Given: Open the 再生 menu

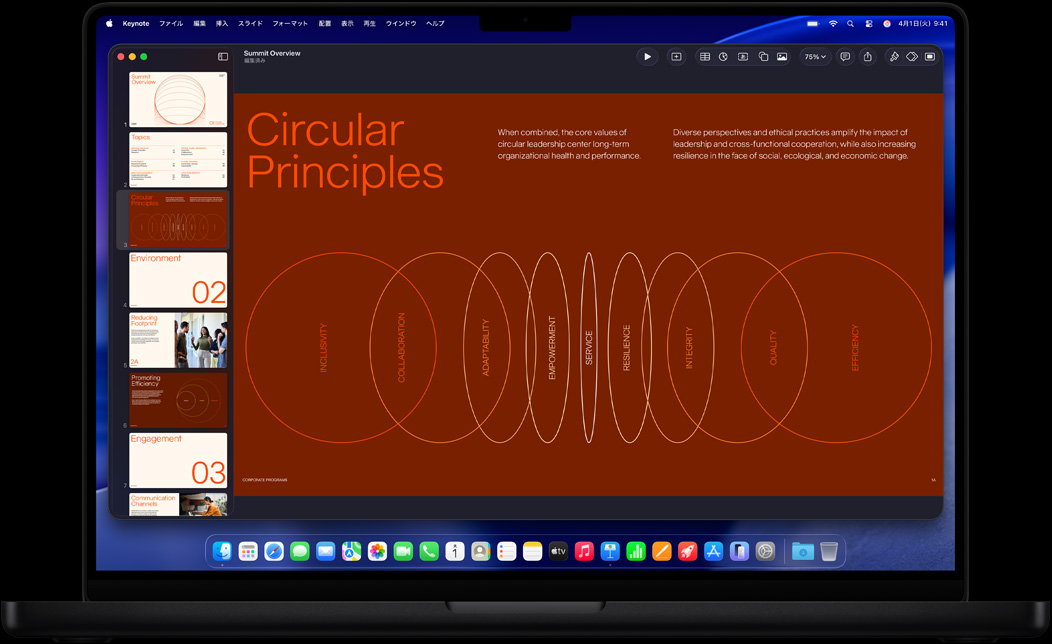Looking at the screenshot, I should [x=368, y=23].
